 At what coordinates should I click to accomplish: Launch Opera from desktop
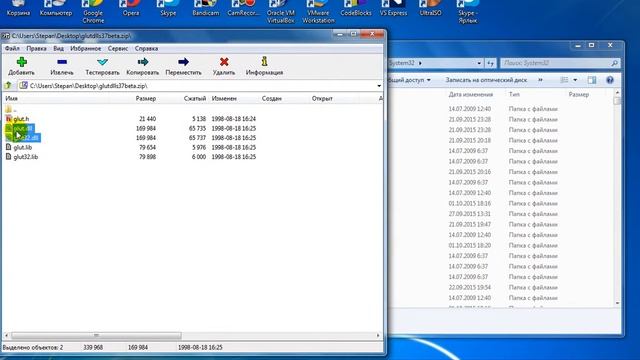click(x=131, y=8)
